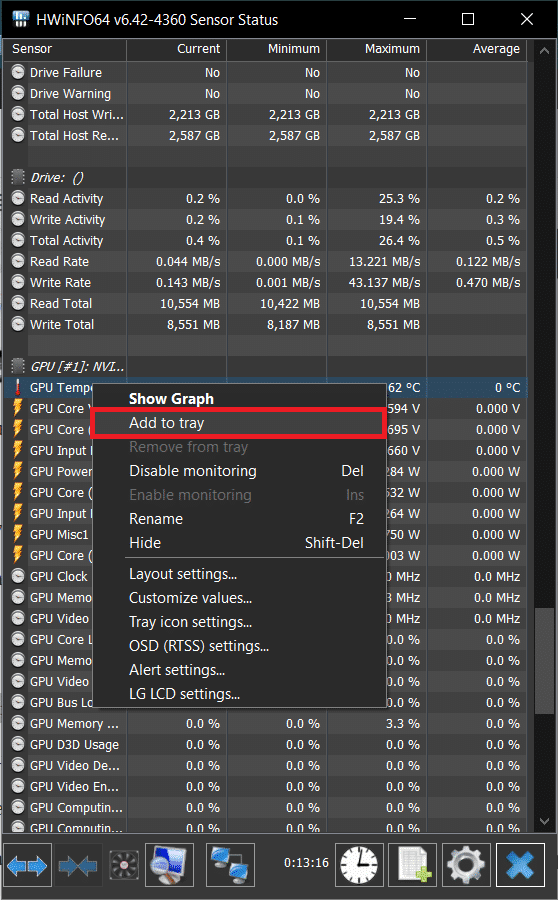Click the 0:13:16 elapsed time display
The width and height of the screenshot is (558, 900).
pyautogui.click(x=307, y=863)
